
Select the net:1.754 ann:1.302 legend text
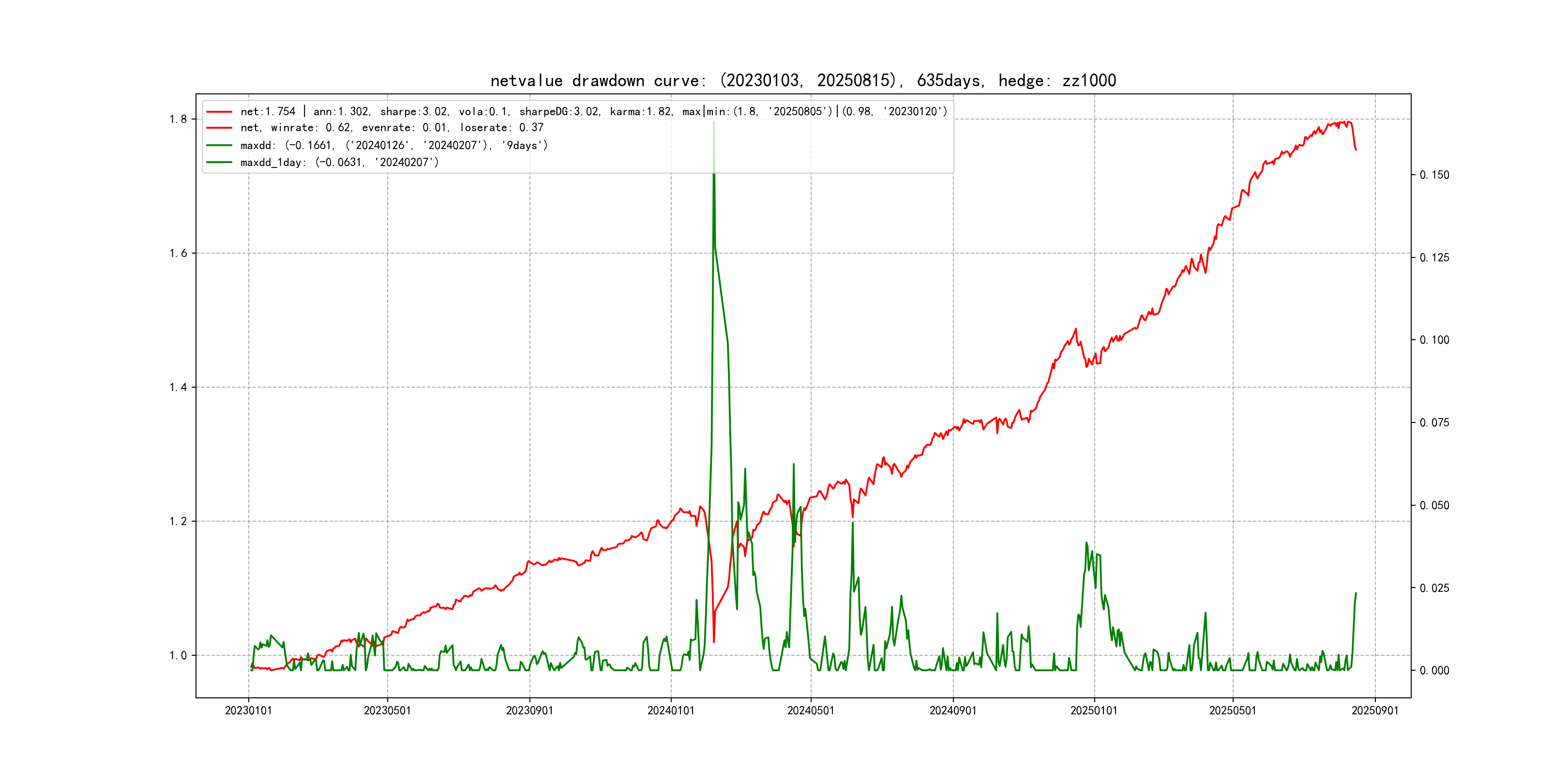click(593, 112)
